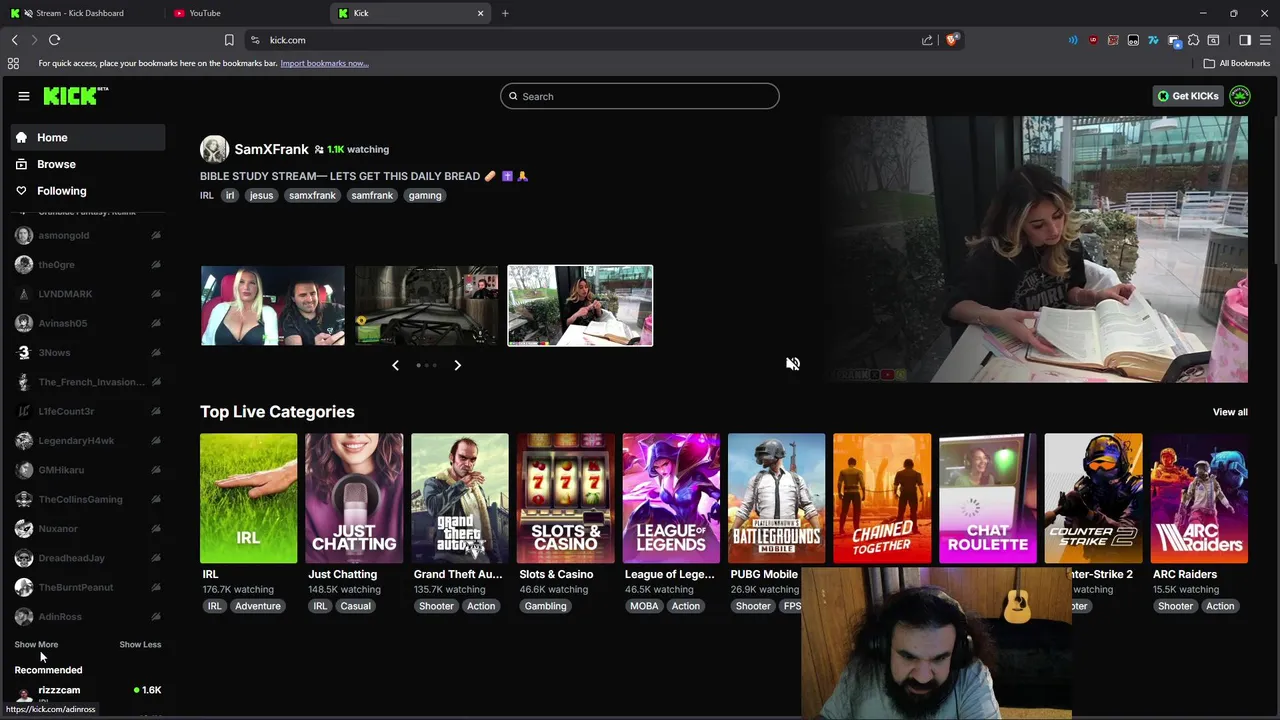Open the apps grid icon on bookmarks bar

13,63
